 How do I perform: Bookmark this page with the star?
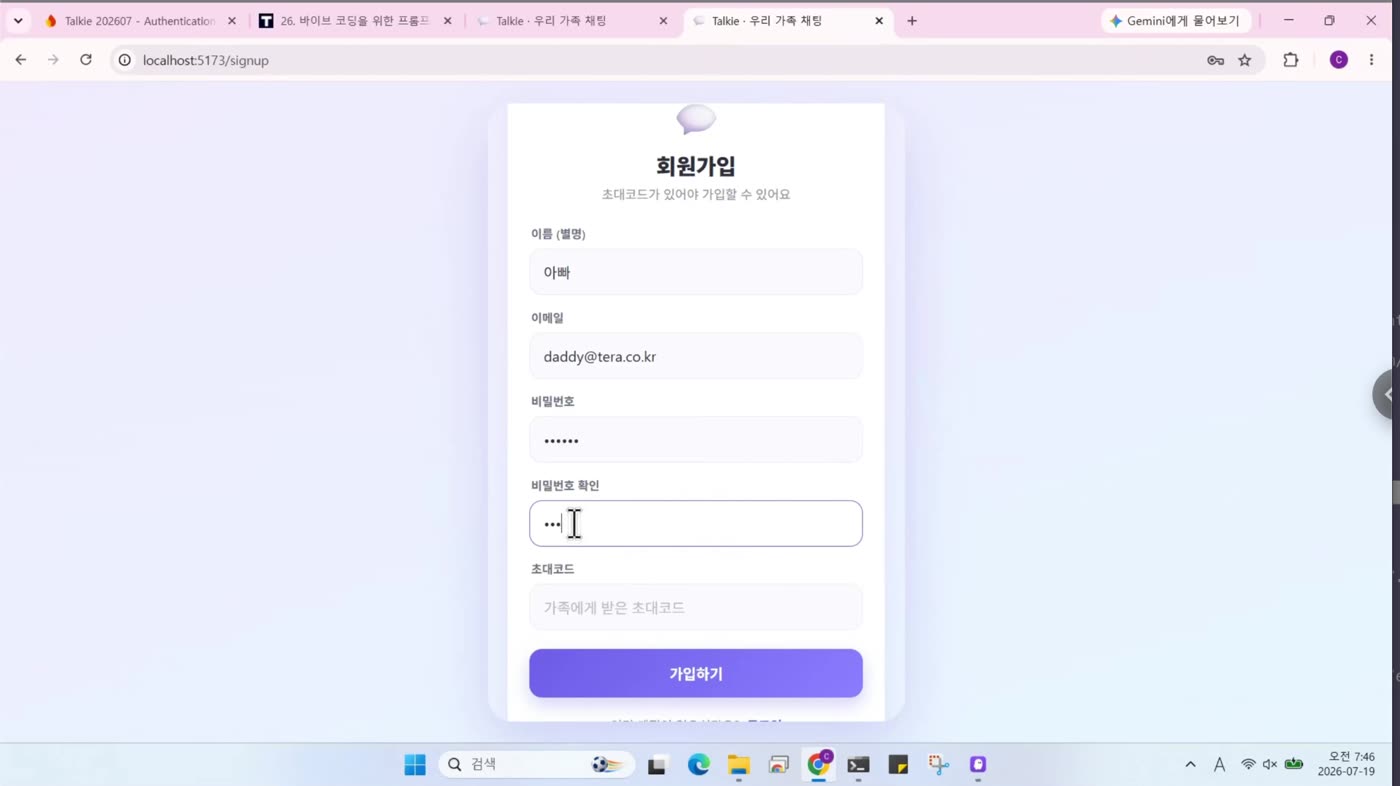coord(1245,60)
